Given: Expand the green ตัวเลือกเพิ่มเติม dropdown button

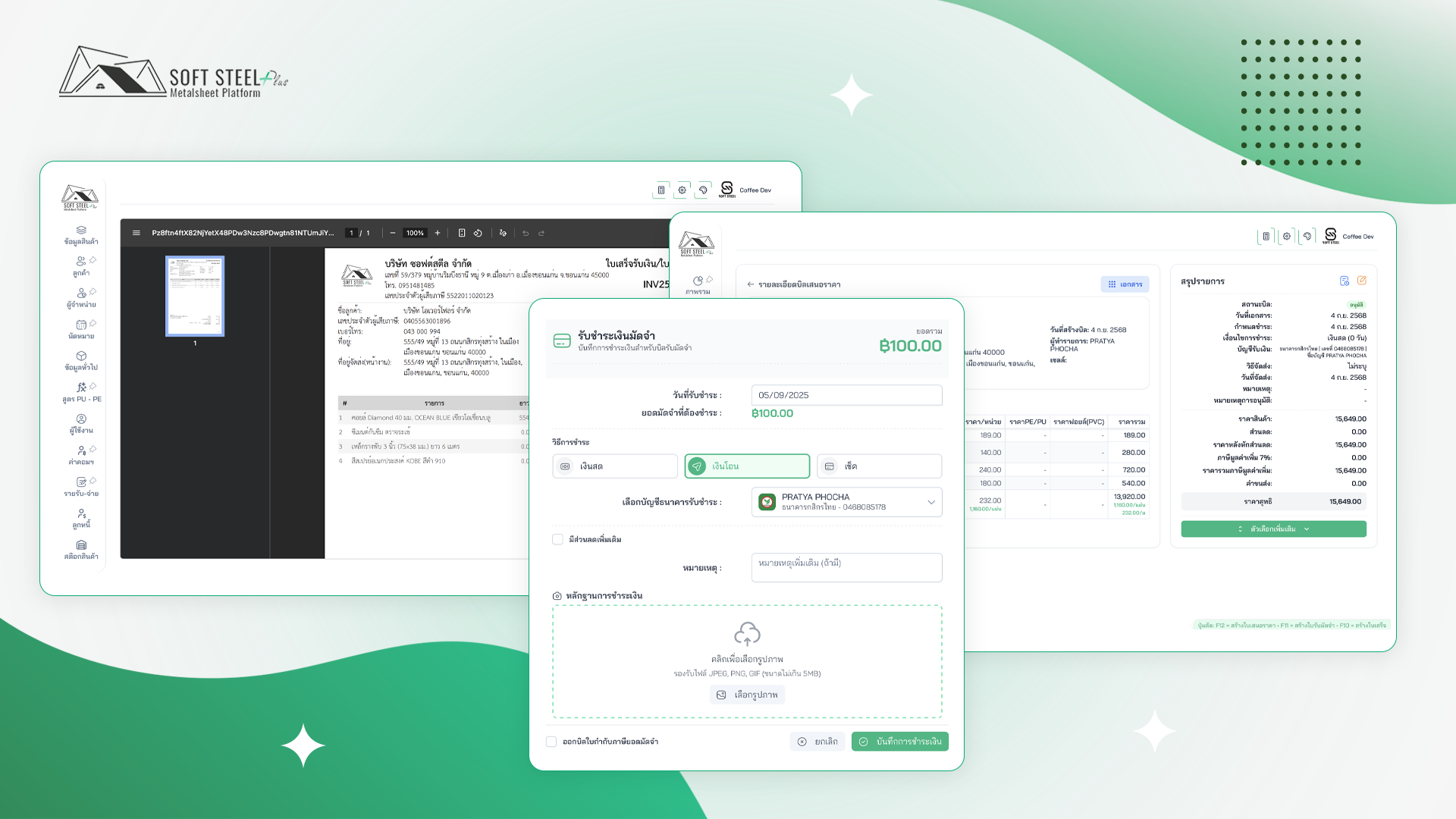Looking at the screenshot, I should (1273, 529).
